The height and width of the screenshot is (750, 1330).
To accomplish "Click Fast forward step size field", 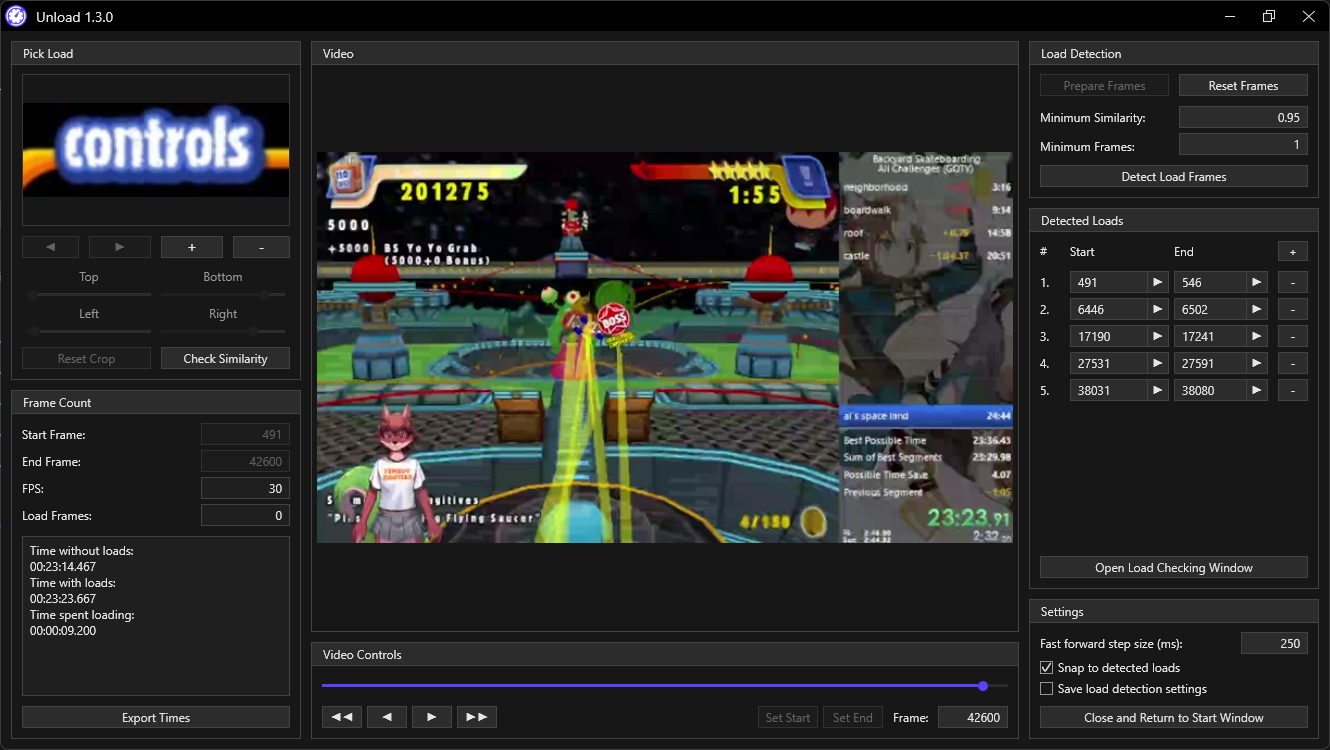I will (x=1274, y=644).
